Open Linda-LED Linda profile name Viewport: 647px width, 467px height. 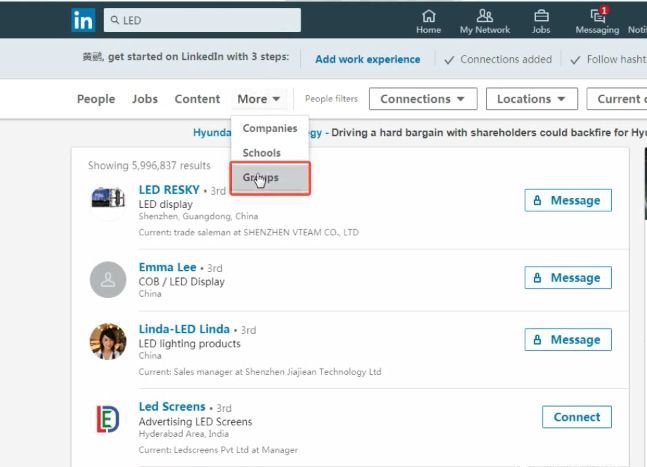[184, 329]
